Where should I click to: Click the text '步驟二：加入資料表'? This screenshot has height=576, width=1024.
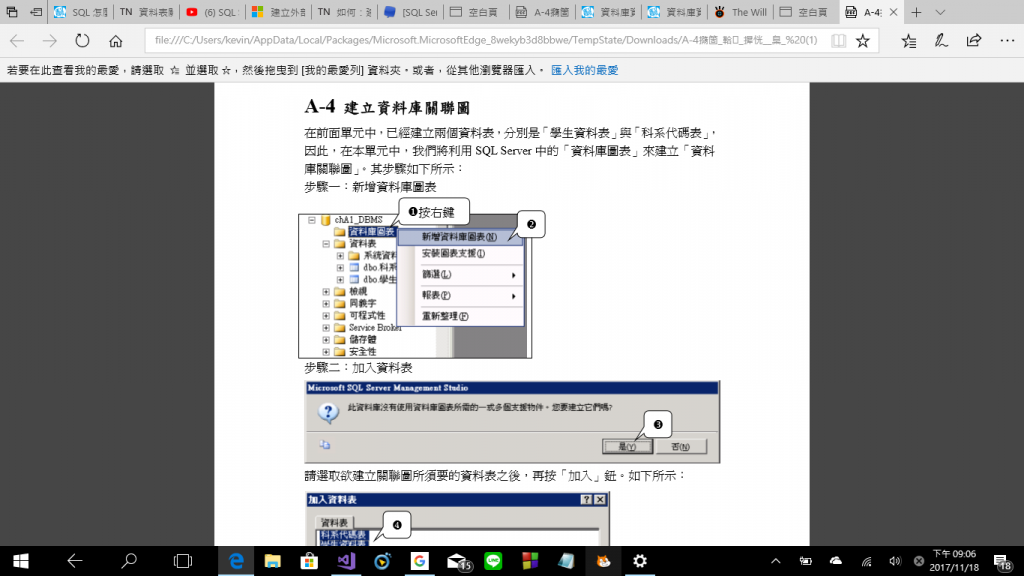coord(359,368)
